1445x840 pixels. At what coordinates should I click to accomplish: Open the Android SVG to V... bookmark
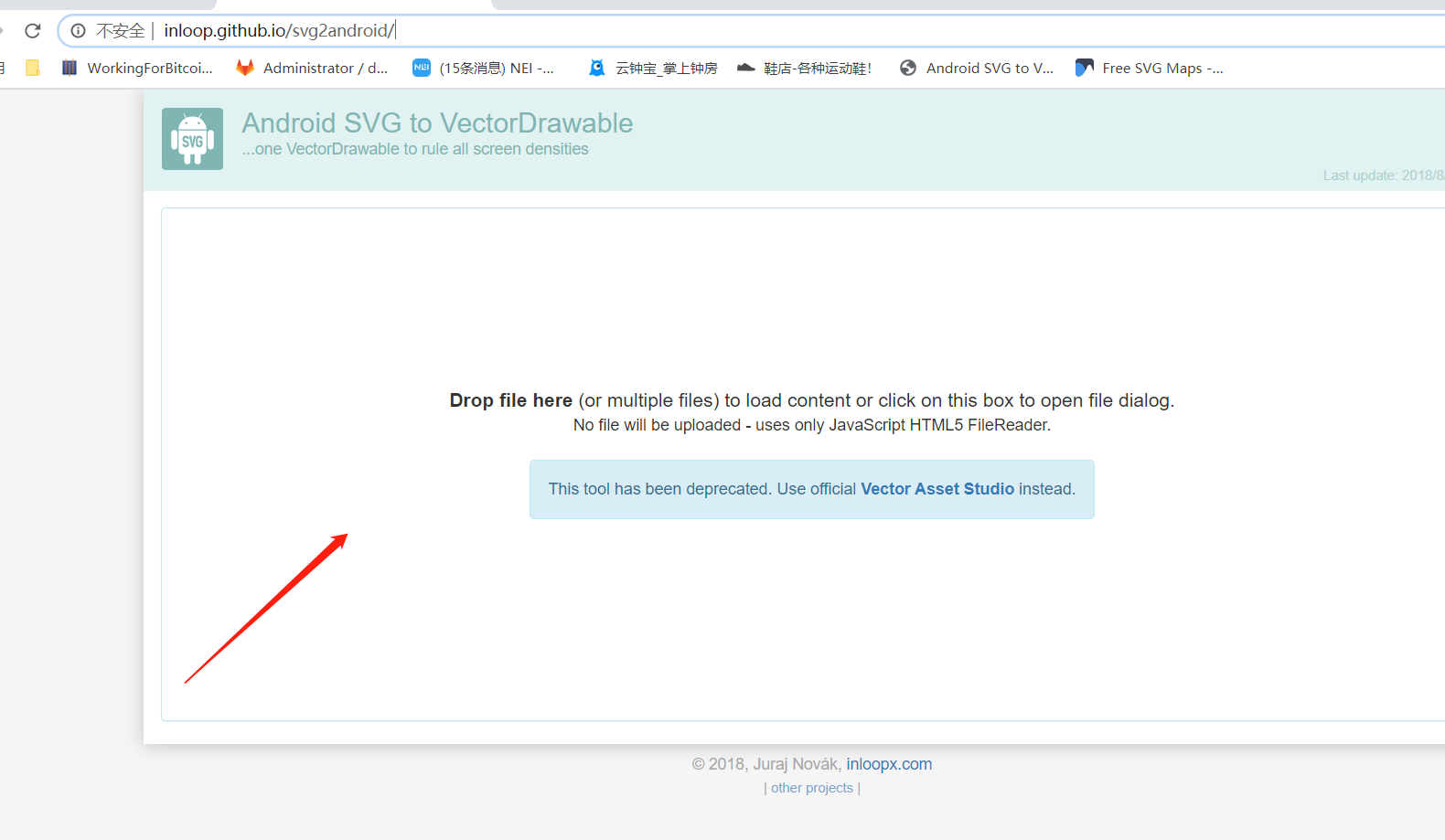(977, 68)
